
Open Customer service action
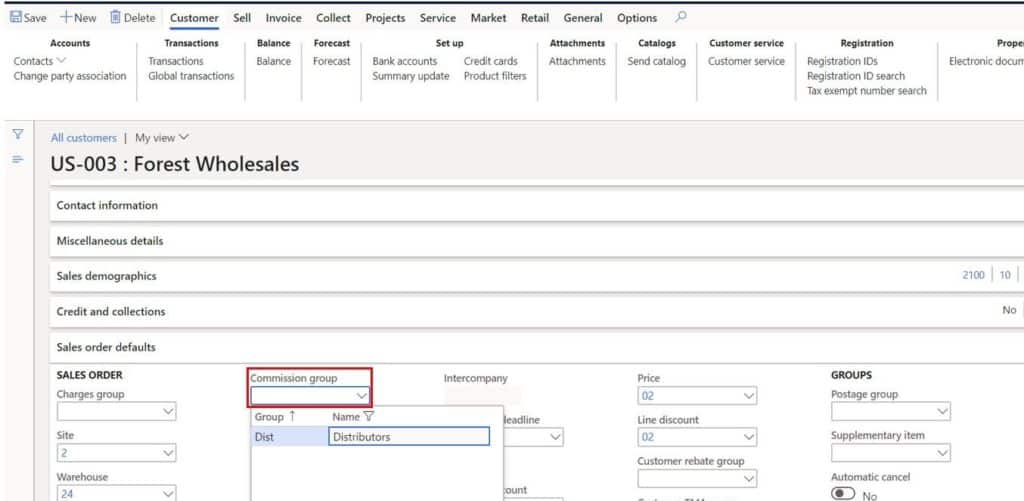click(746, 61)
